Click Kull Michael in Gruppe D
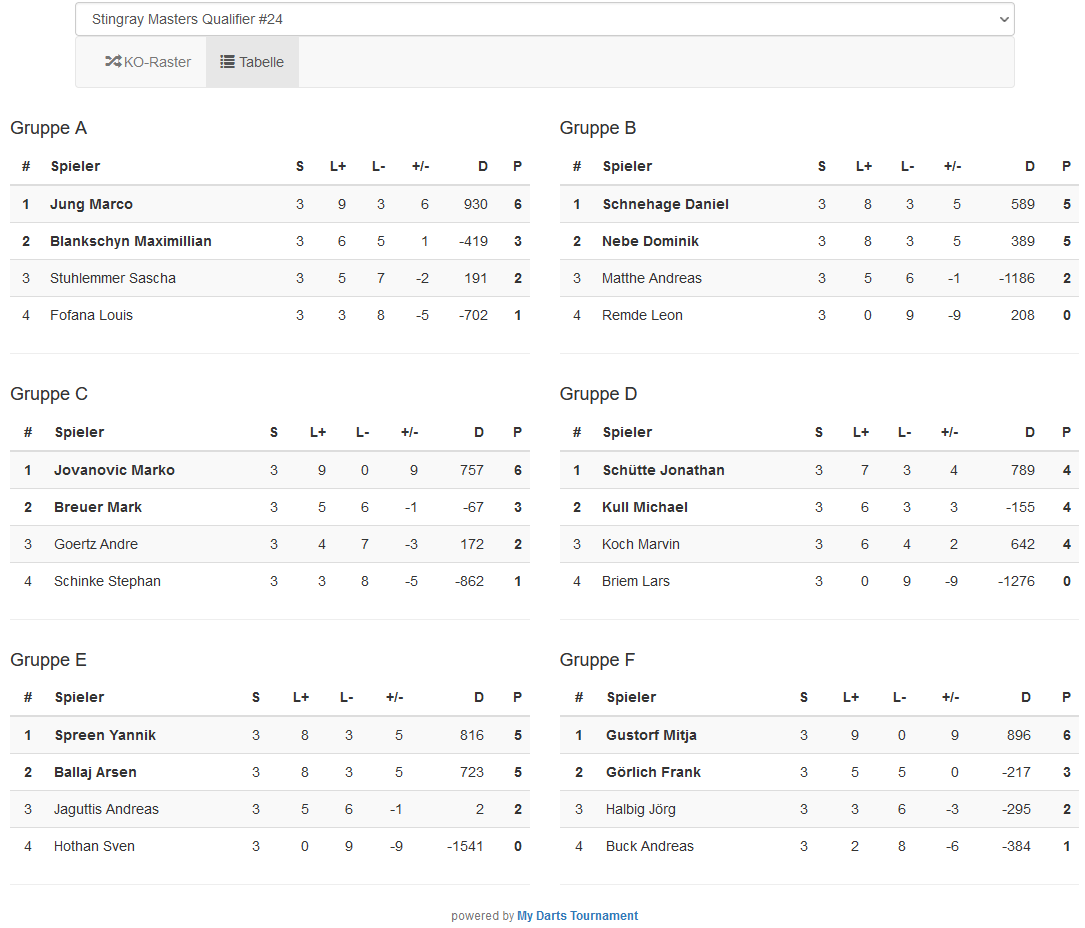 coord(644,507)
